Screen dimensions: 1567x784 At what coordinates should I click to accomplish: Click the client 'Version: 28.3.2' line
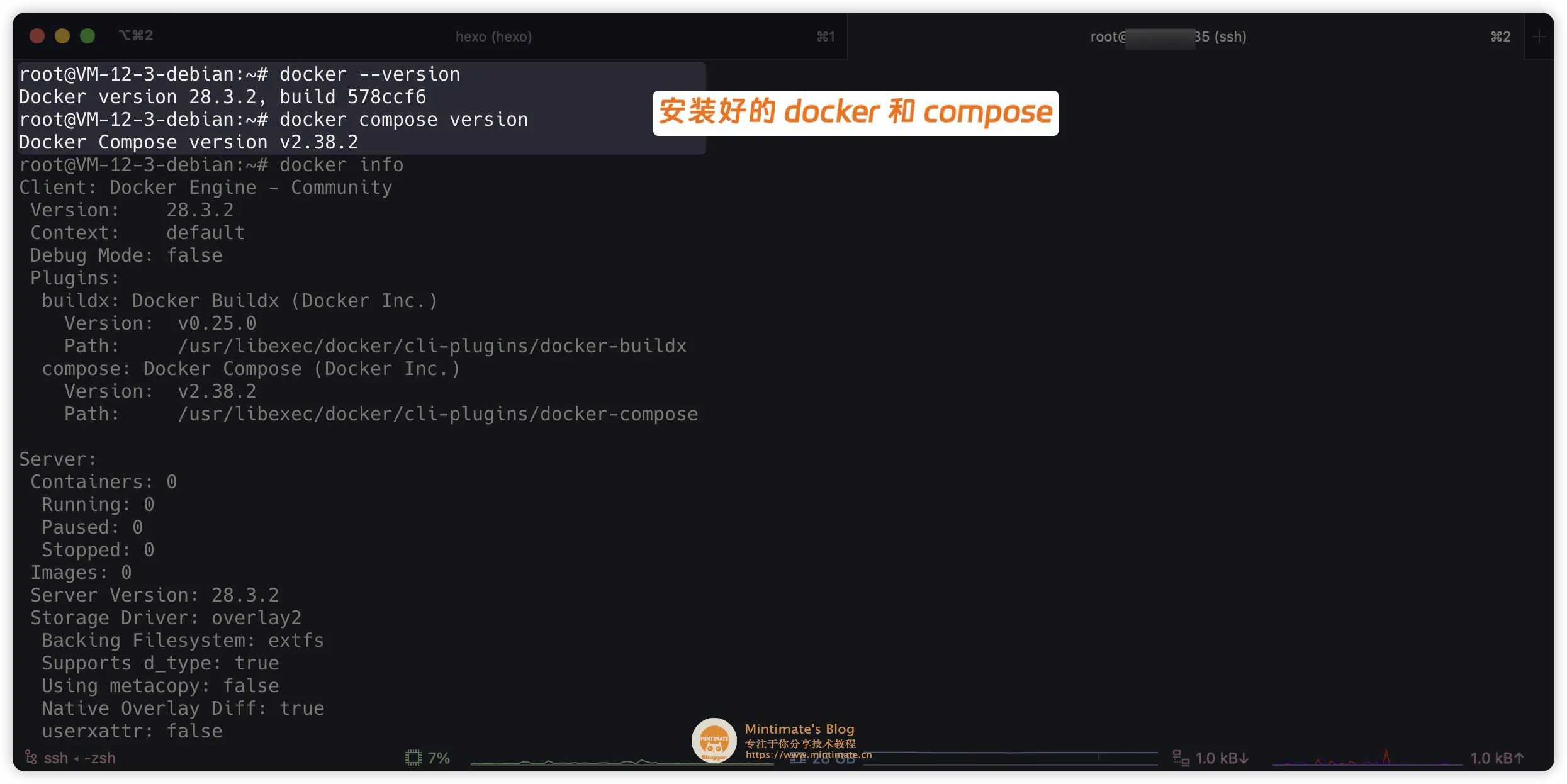(132, 210)
